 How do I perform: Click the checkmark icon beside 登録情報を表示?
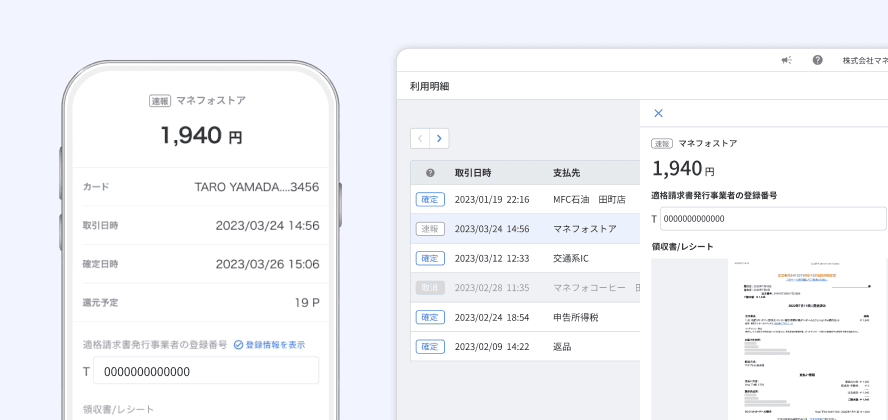click(238, 345)
